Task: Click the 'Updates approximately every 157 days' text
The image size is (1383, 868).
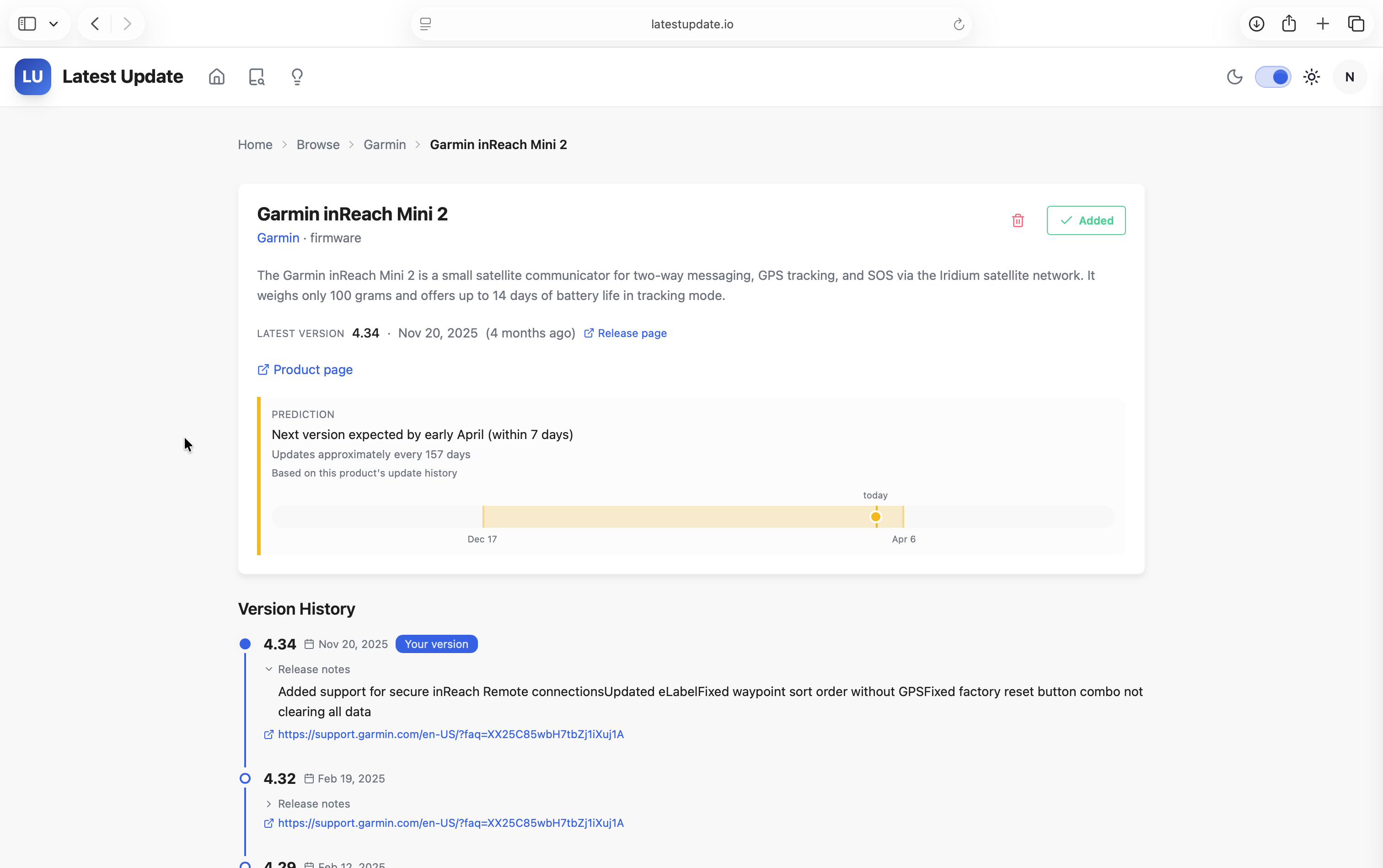Action: (371, 454)
